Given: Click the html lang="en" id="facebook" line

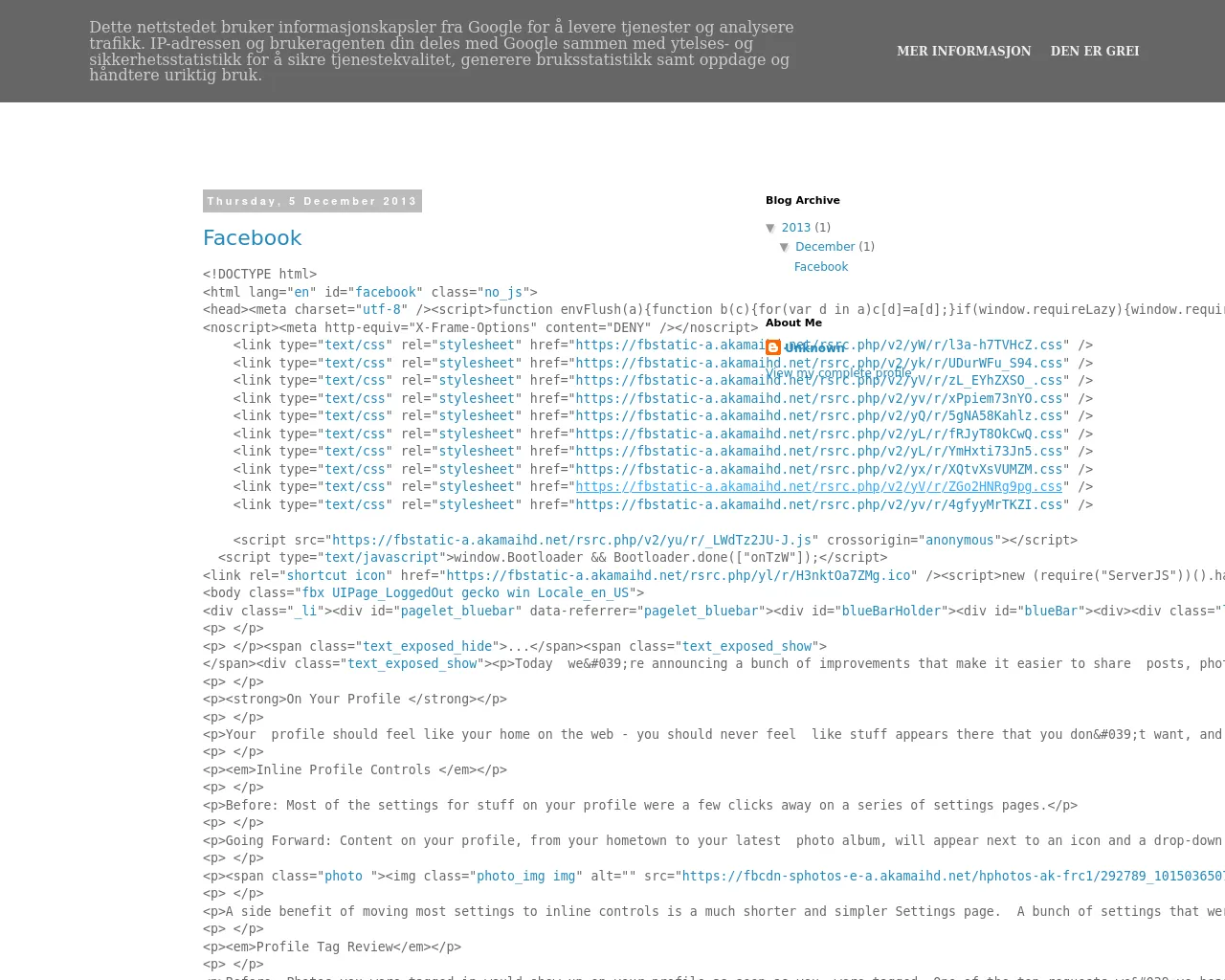Looking at the screenshot, I should (370, 292).
